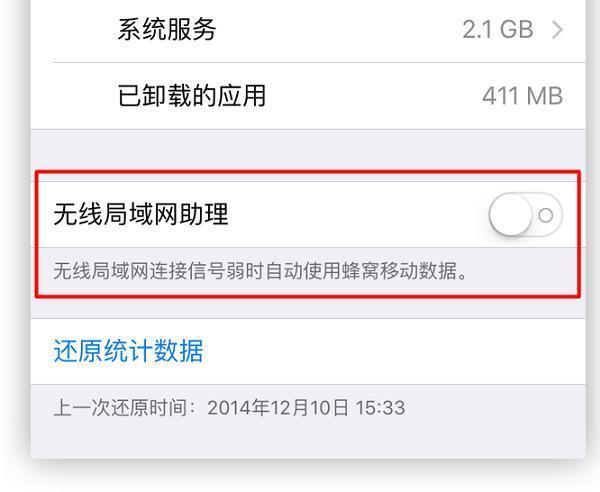The width and height of the screenshot is (600, 492).
Task: Open the 系统服务 chevron arrow
Action: (558, 30)
